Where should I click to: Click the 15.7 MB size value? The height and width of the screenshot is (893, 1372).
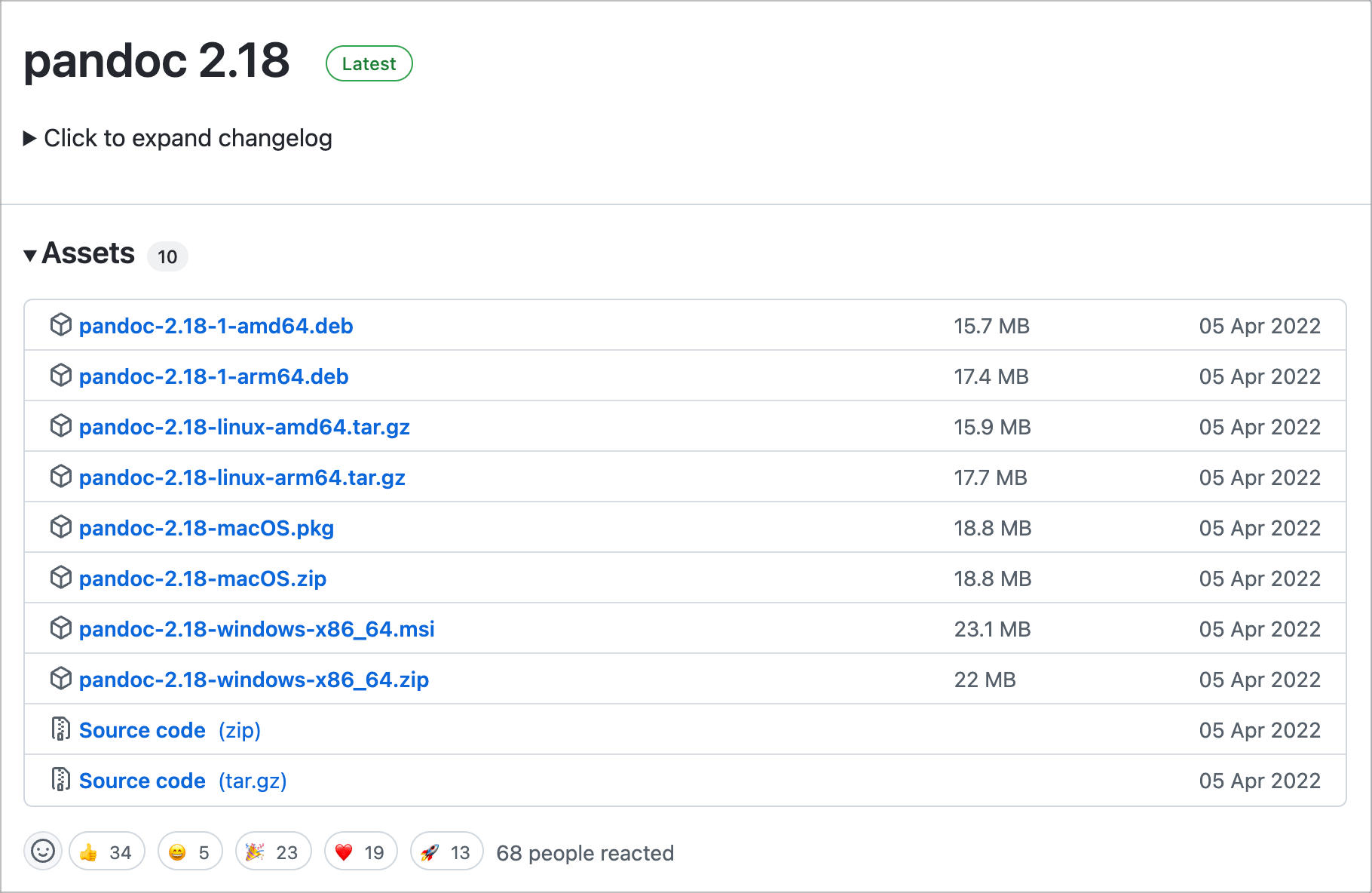point(992,326)
